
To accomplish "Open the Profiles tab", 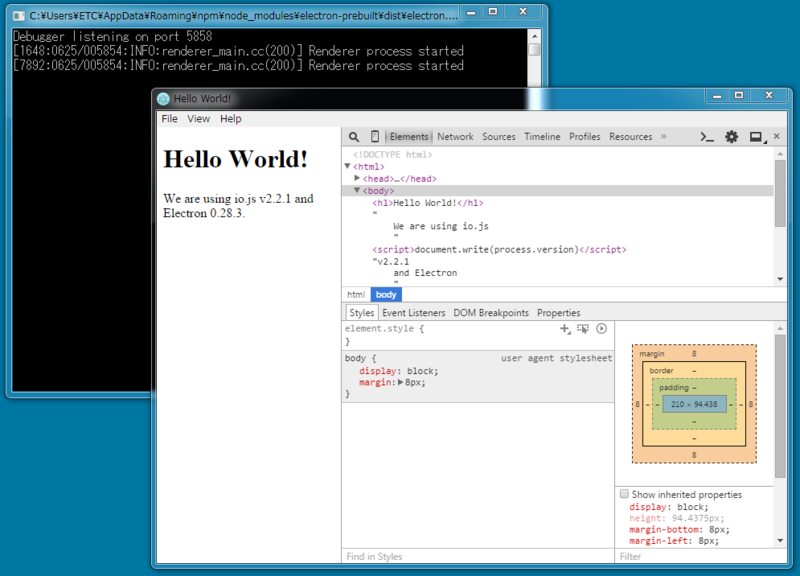I will (585, 137).
